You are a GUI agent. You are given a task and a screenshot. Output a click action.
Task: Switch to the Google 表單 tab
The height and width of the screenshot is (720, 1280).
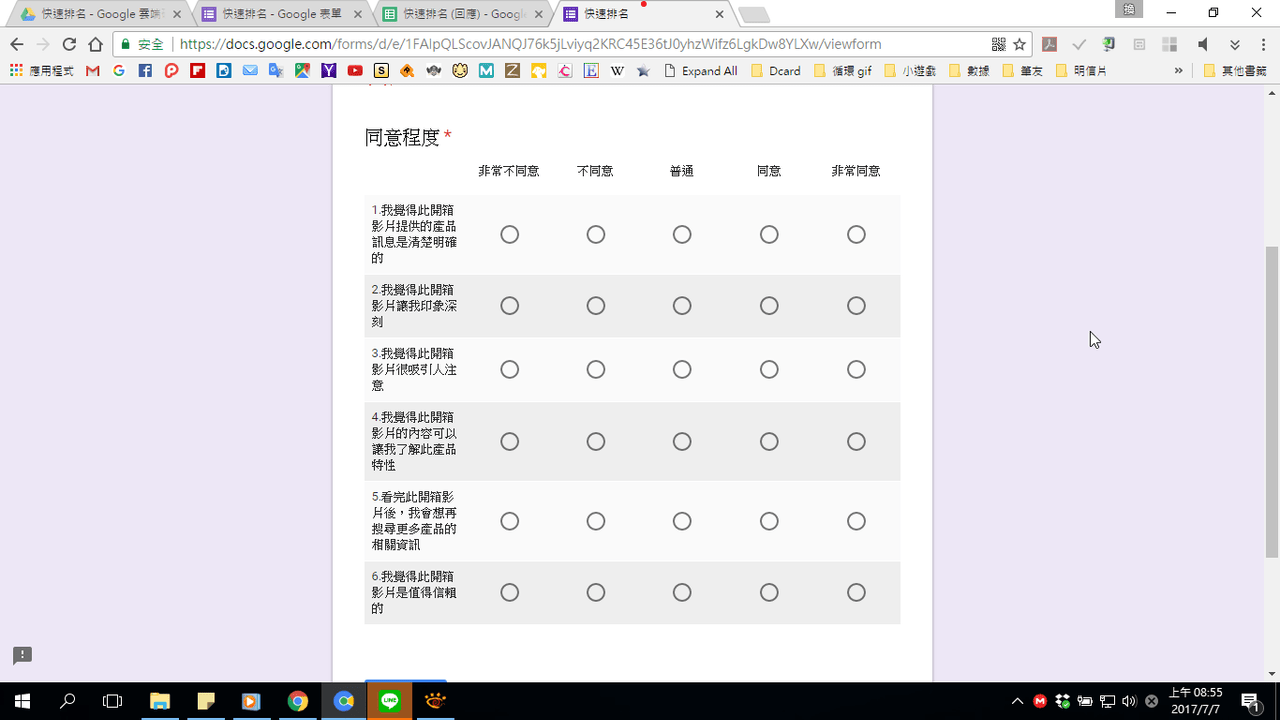281,14
